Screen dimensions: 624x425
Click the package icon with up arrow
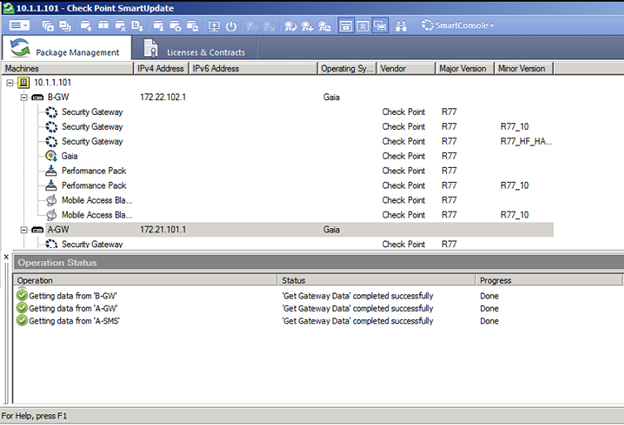(86, 26)
